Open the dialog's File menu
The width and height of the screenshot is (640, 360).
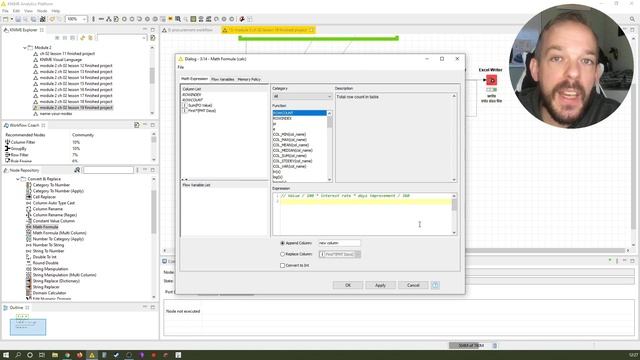pyautogui.click(x=181, y=67)
